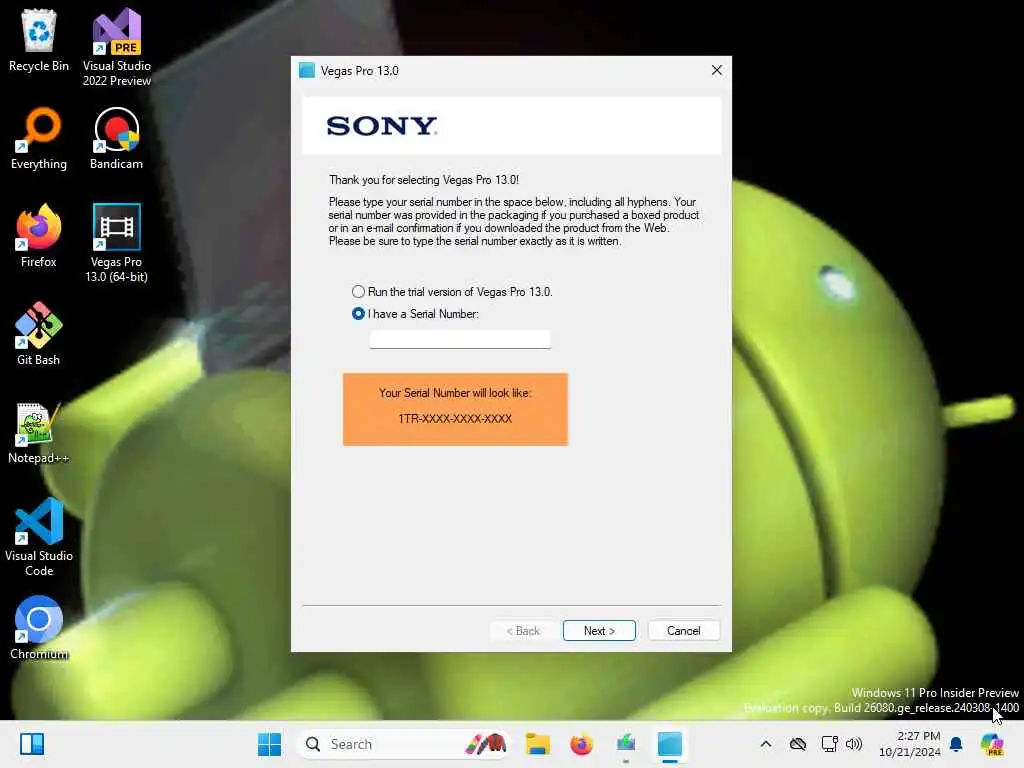Viewport: 1024px width, 768px height.
Task: Click "Thank you for selecting Vegas Pro 13.0!"
Action: 423,180
